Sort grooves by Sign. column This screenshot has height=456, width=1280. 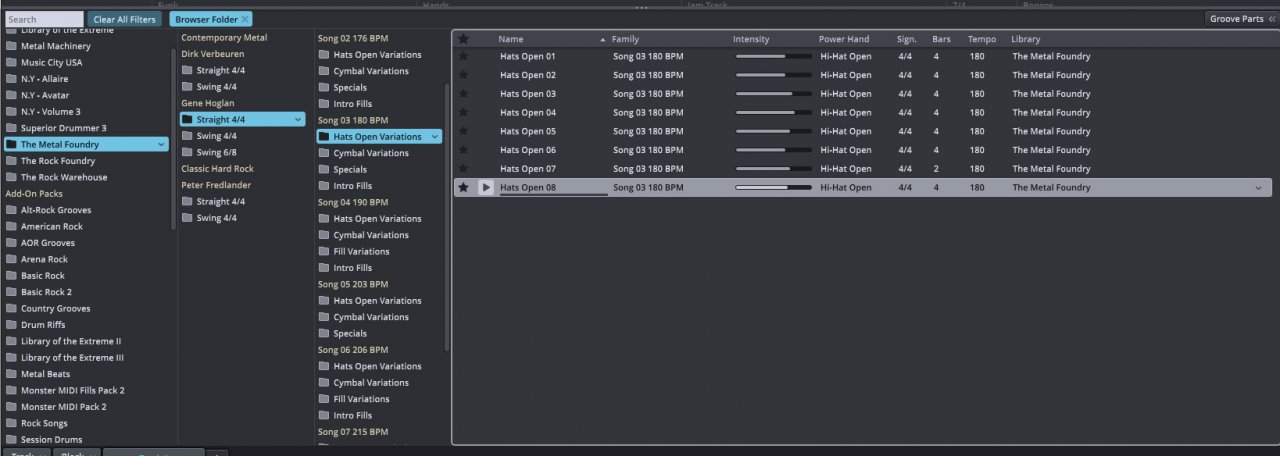pyautogui.click(x=907, y=39)
